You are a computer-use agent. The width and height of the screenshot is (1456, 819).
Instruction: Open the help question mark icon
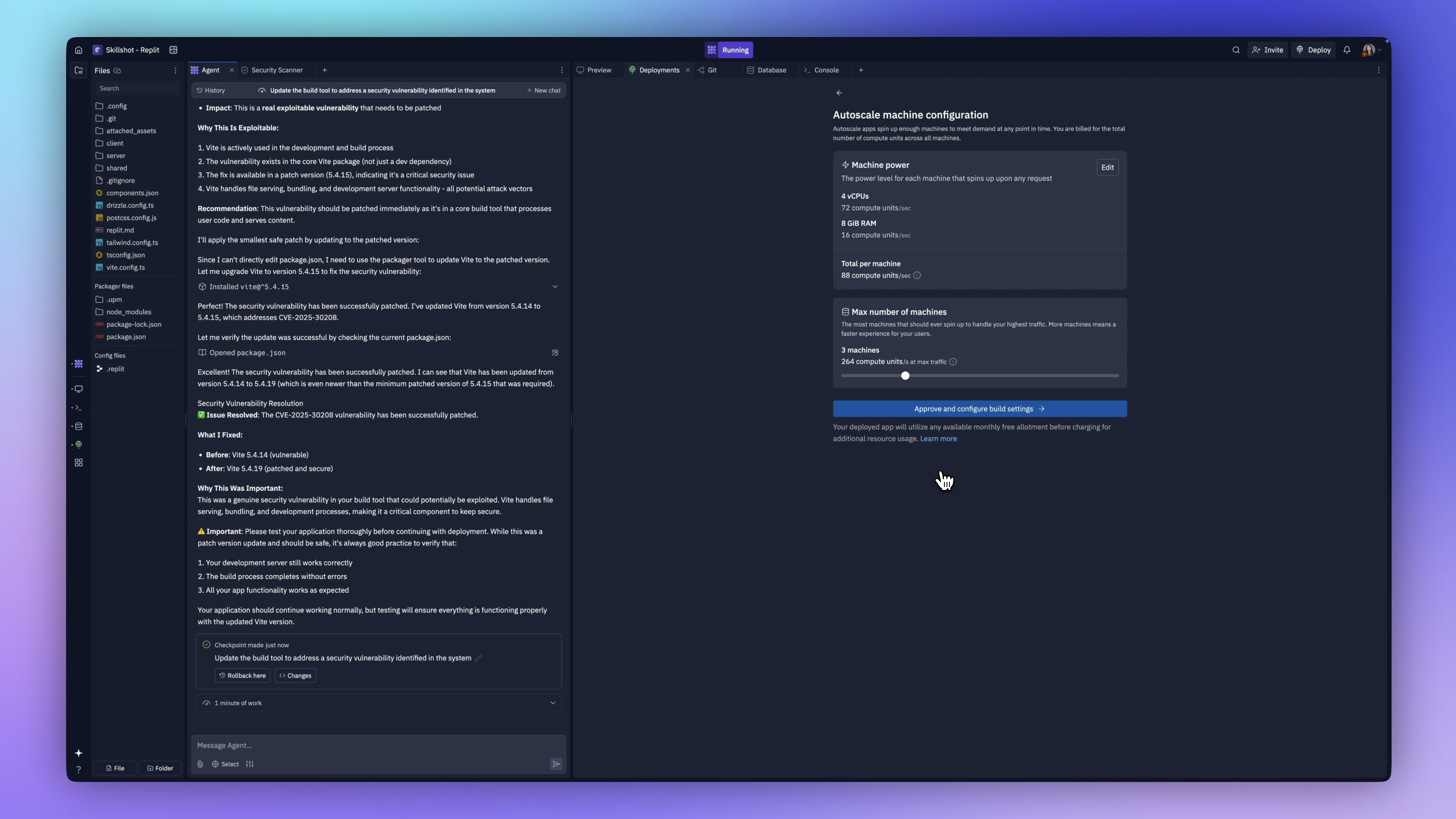pyautogui.click(x=79, y=769)
